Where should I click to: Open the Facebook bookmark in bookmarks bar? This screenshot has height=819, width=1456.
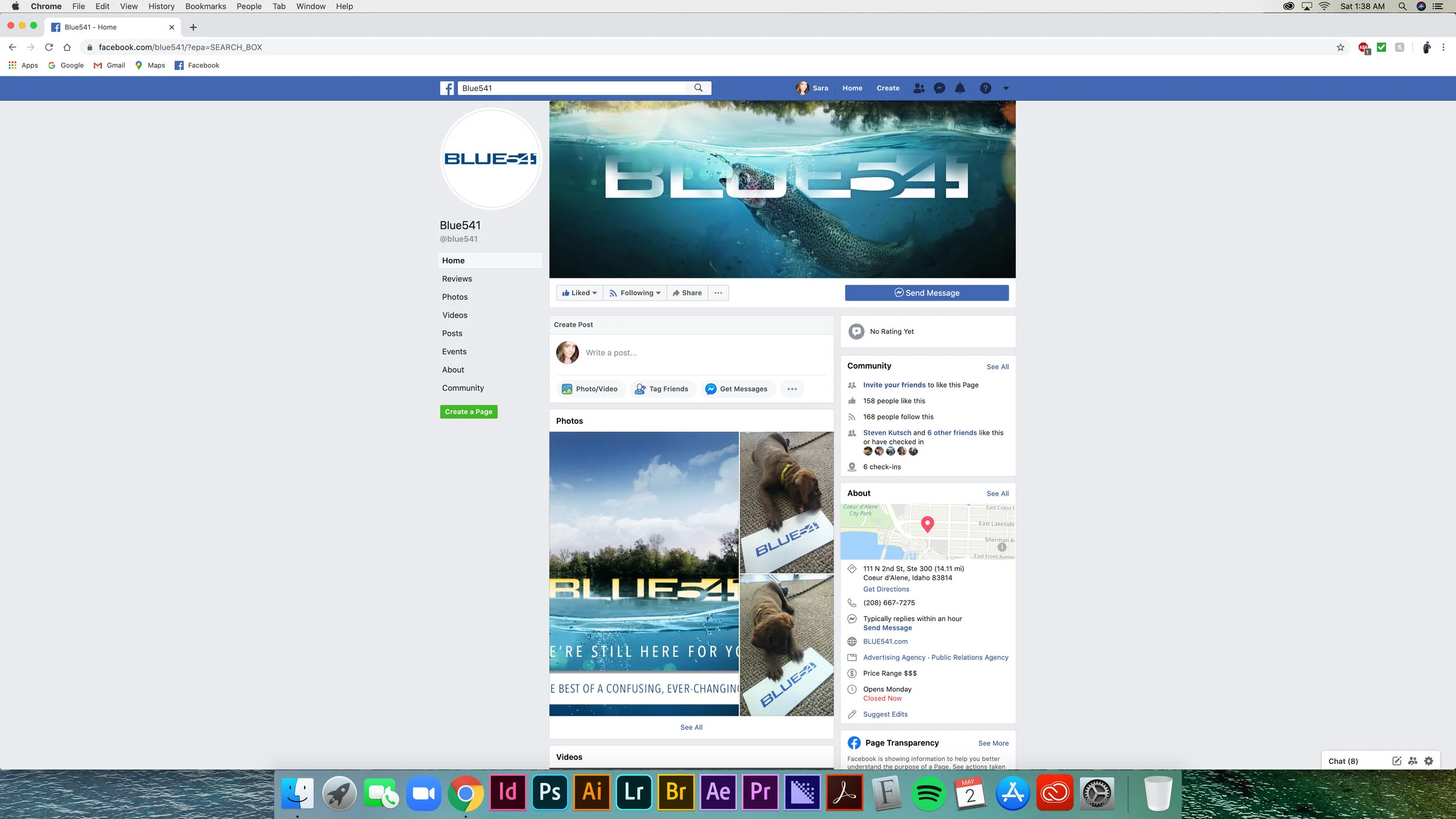[x=197, y=65]
